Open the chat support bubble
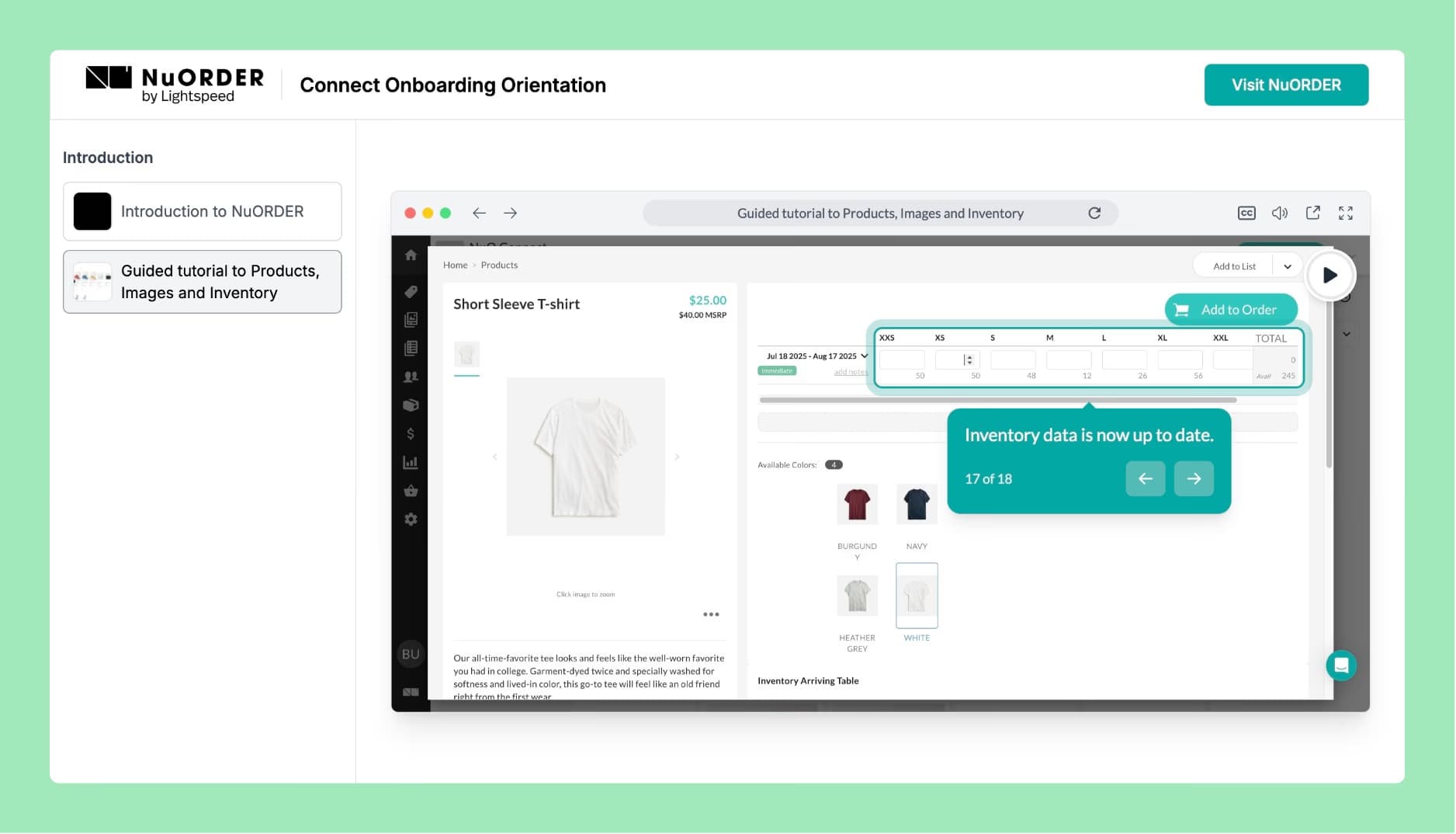1456x834 pixels. click(1340, 665)
